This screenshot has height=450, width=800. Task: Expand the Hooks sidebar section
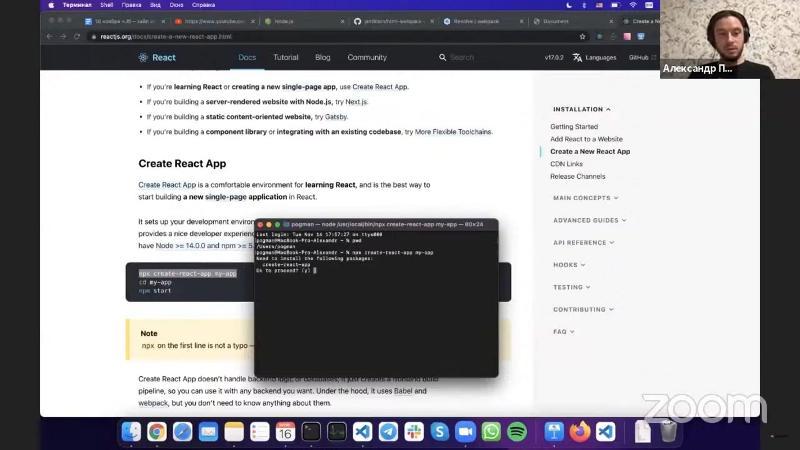[569, 265]
